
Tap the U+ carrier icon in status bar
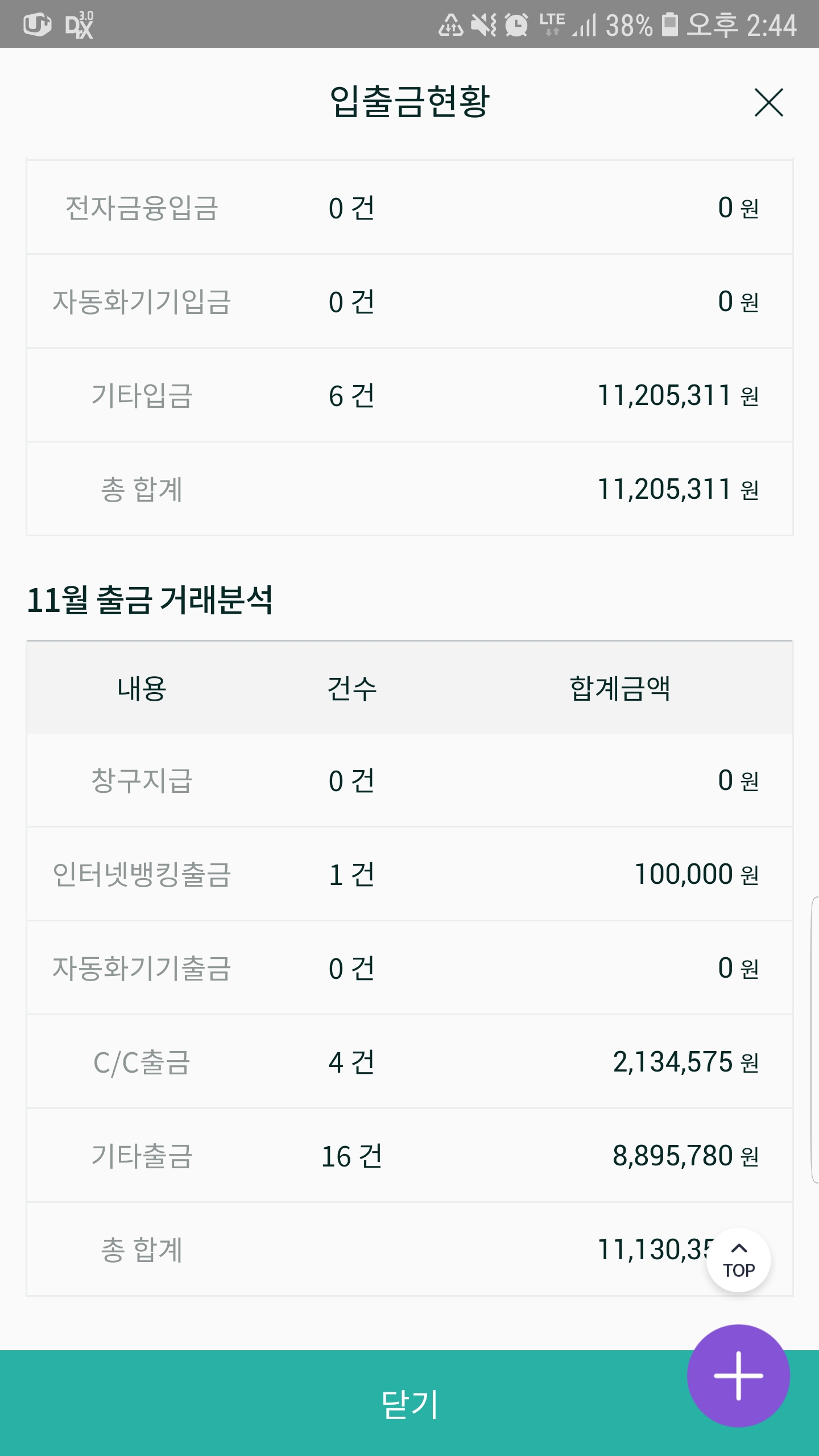38,24
